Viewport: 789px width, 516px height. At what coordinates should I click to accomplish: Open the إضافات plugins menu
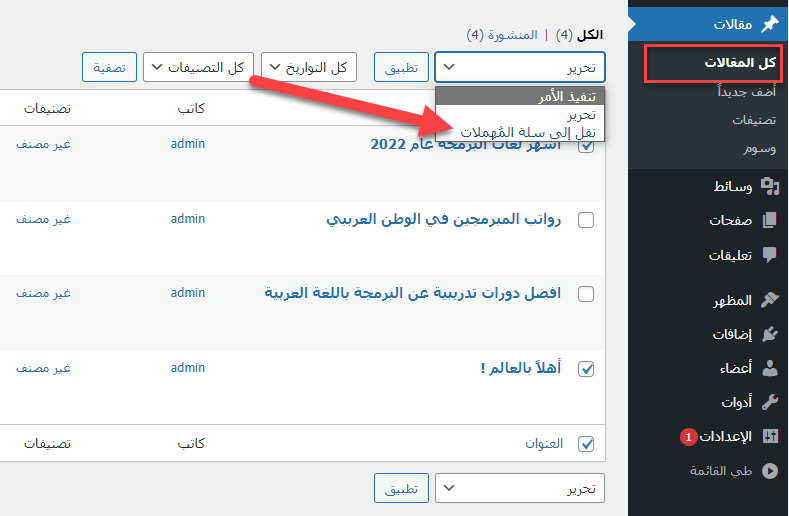[x=708, y=334]
